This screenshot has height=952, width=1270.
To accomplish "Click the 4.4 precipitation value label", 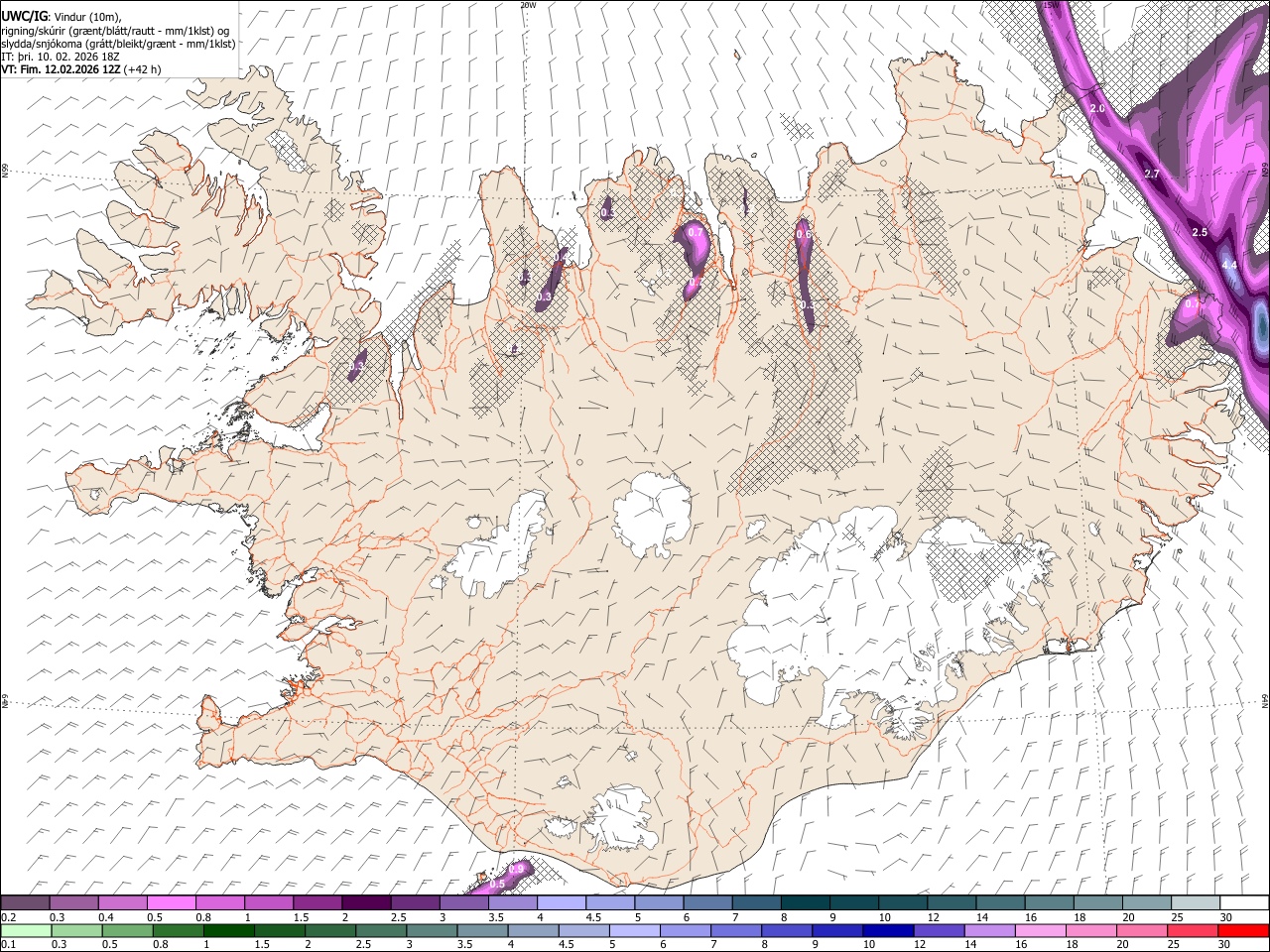I will pos(1229,265).
